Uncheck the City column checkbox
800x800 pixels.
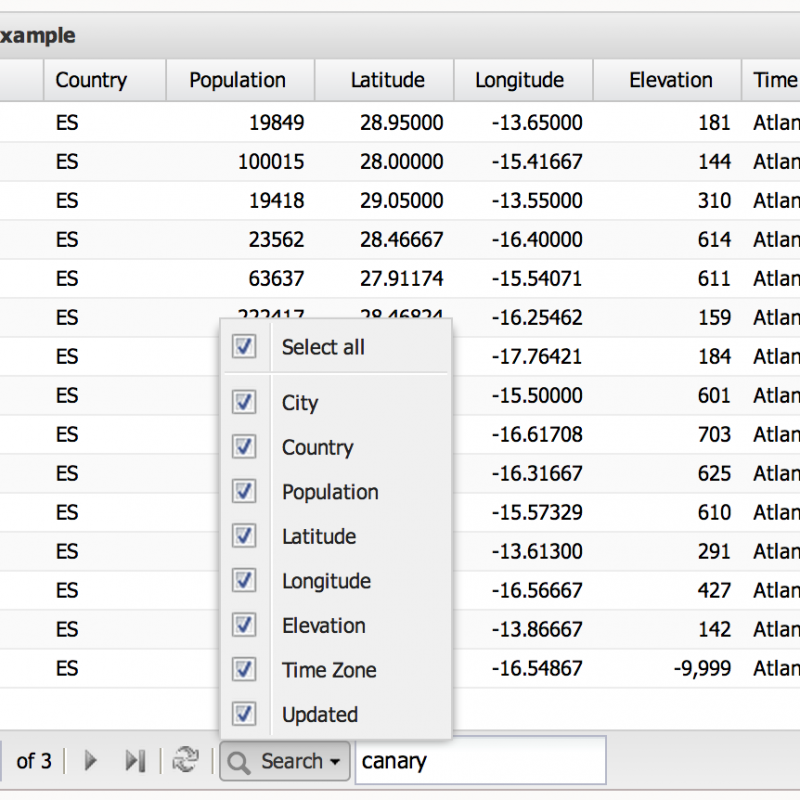pyautogui.click(x=244, y=402)
